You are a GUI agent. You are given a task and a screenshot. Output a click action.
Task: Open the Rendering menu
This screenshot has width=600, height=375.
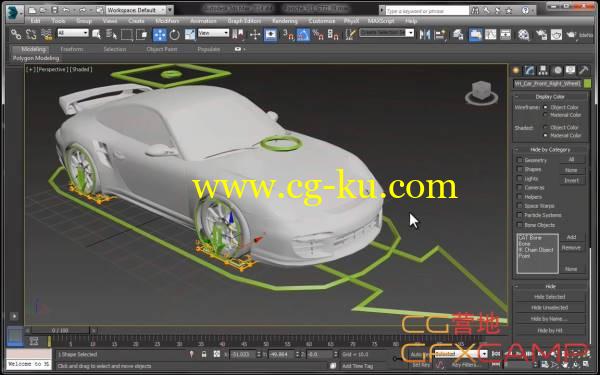[285, 21]
